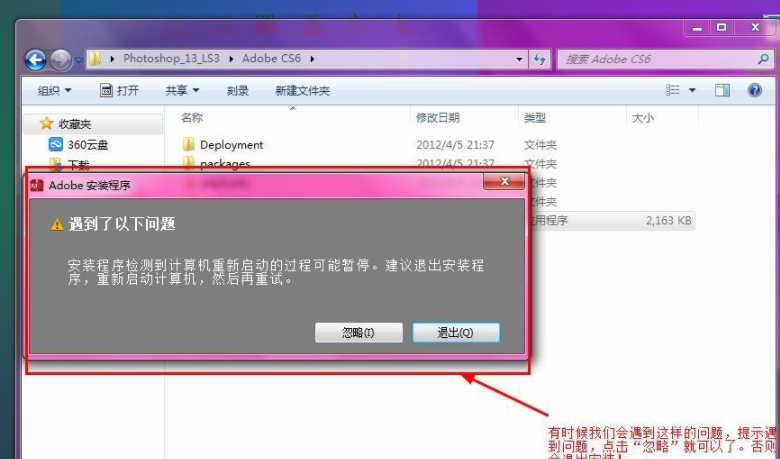Image resolution: width=780 pixels, height=459 pixels.
Task: Close the Explorer window
Action: 755,27
